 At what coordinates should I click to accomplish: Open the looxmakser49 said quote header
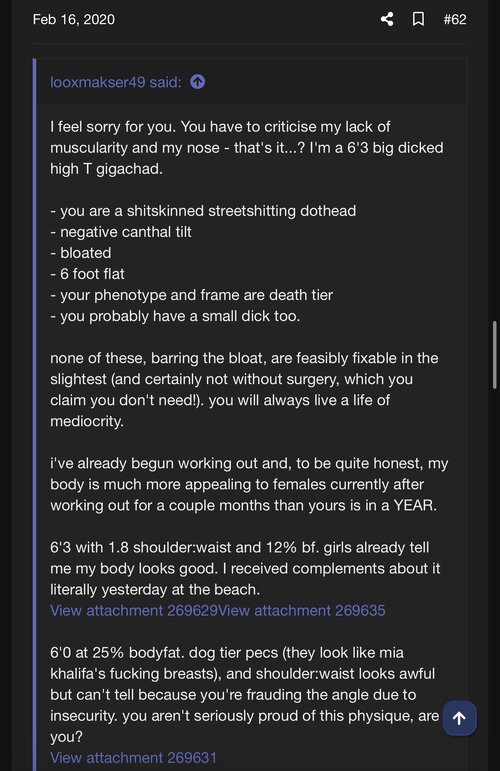point(116,82)
